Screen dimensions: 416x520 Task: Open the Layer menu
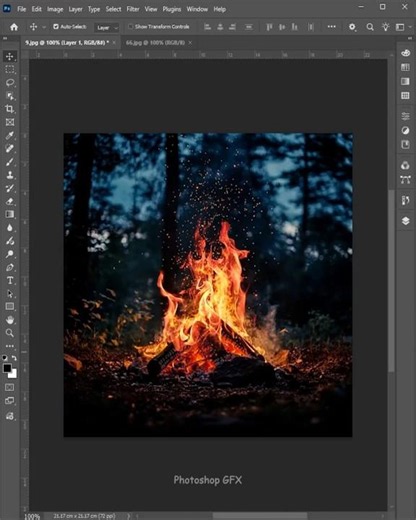coord(75,9)
